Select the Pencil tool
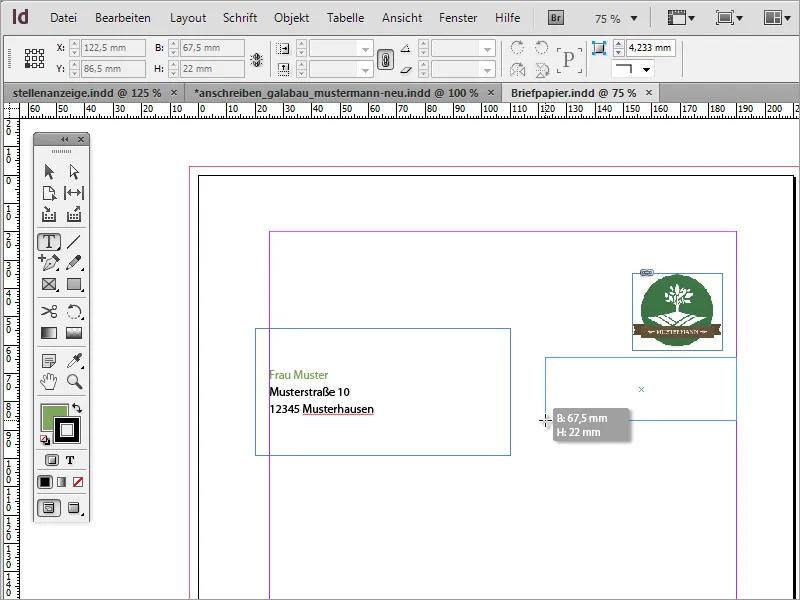800x600 pixels. point(74,263)
